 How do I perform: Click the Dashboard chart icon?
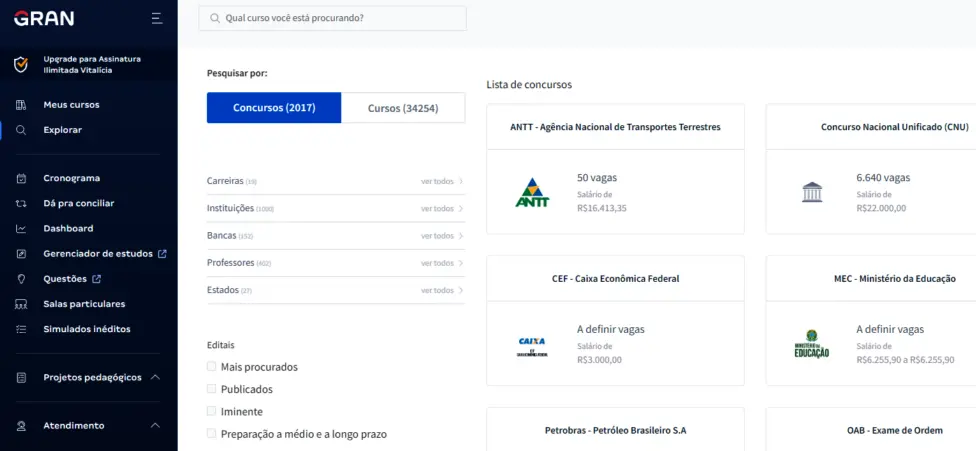(x=21, y=228)
